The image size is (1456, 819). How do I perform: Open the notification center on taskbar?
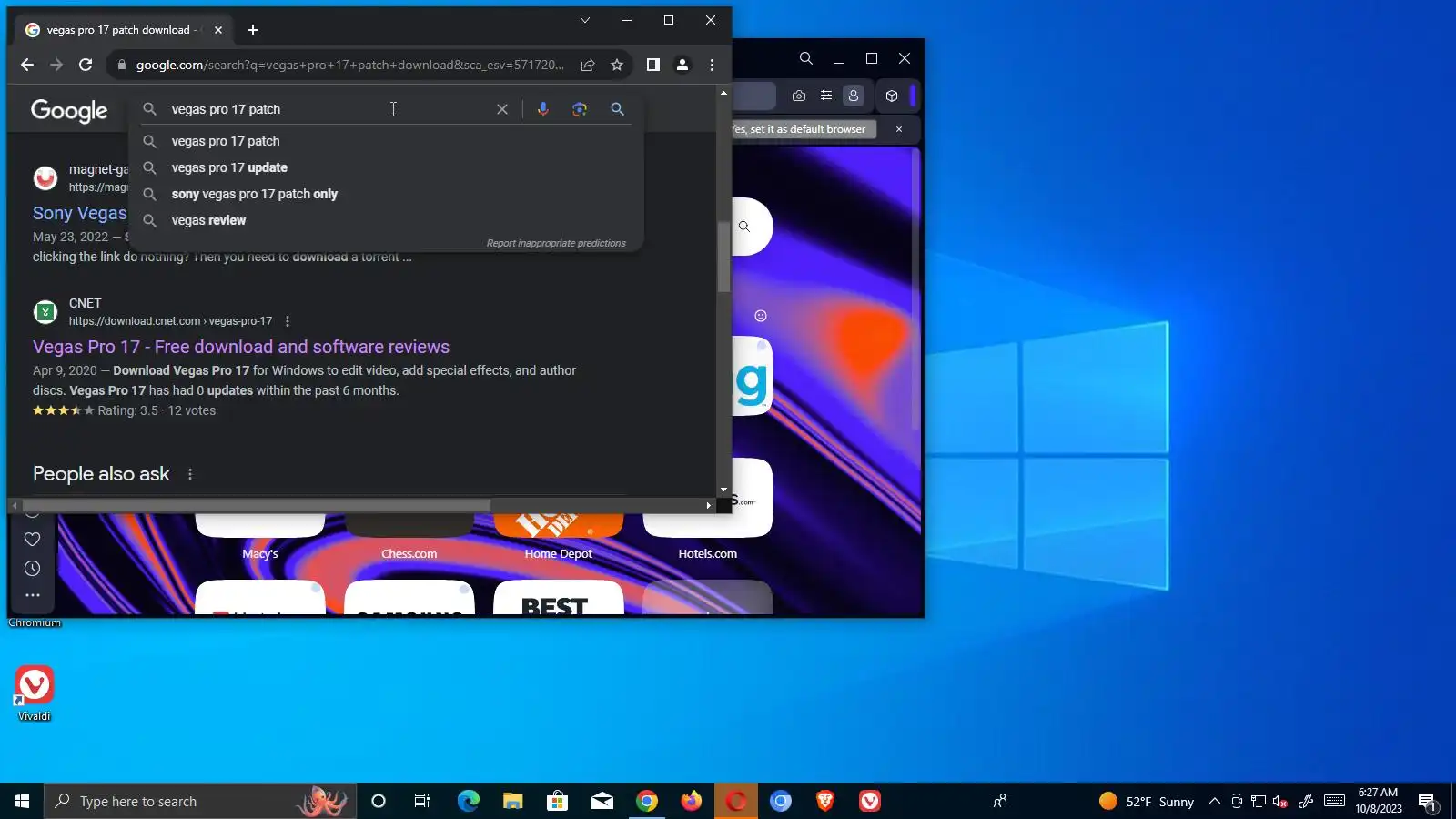click(x=1428, y=801)
